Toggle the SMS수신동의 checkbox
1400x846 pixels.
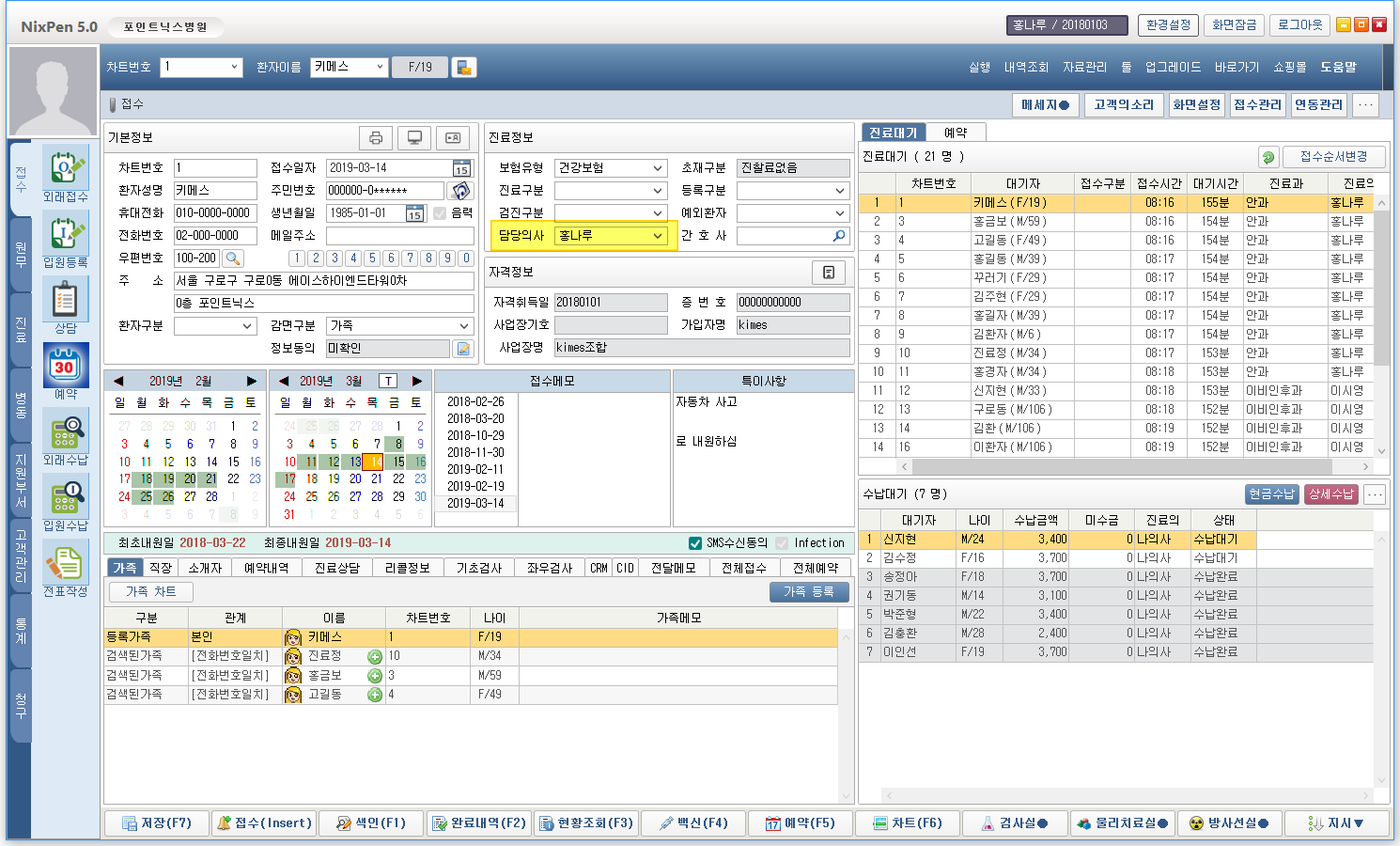coord(695,543)
